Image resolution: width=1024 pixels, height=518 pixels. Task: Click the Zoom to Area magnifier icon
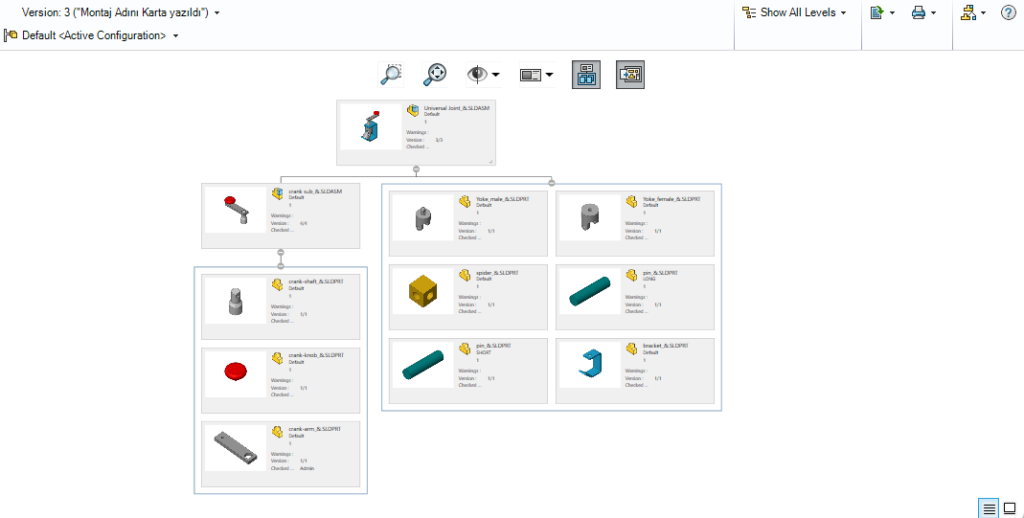pos(391,74)
